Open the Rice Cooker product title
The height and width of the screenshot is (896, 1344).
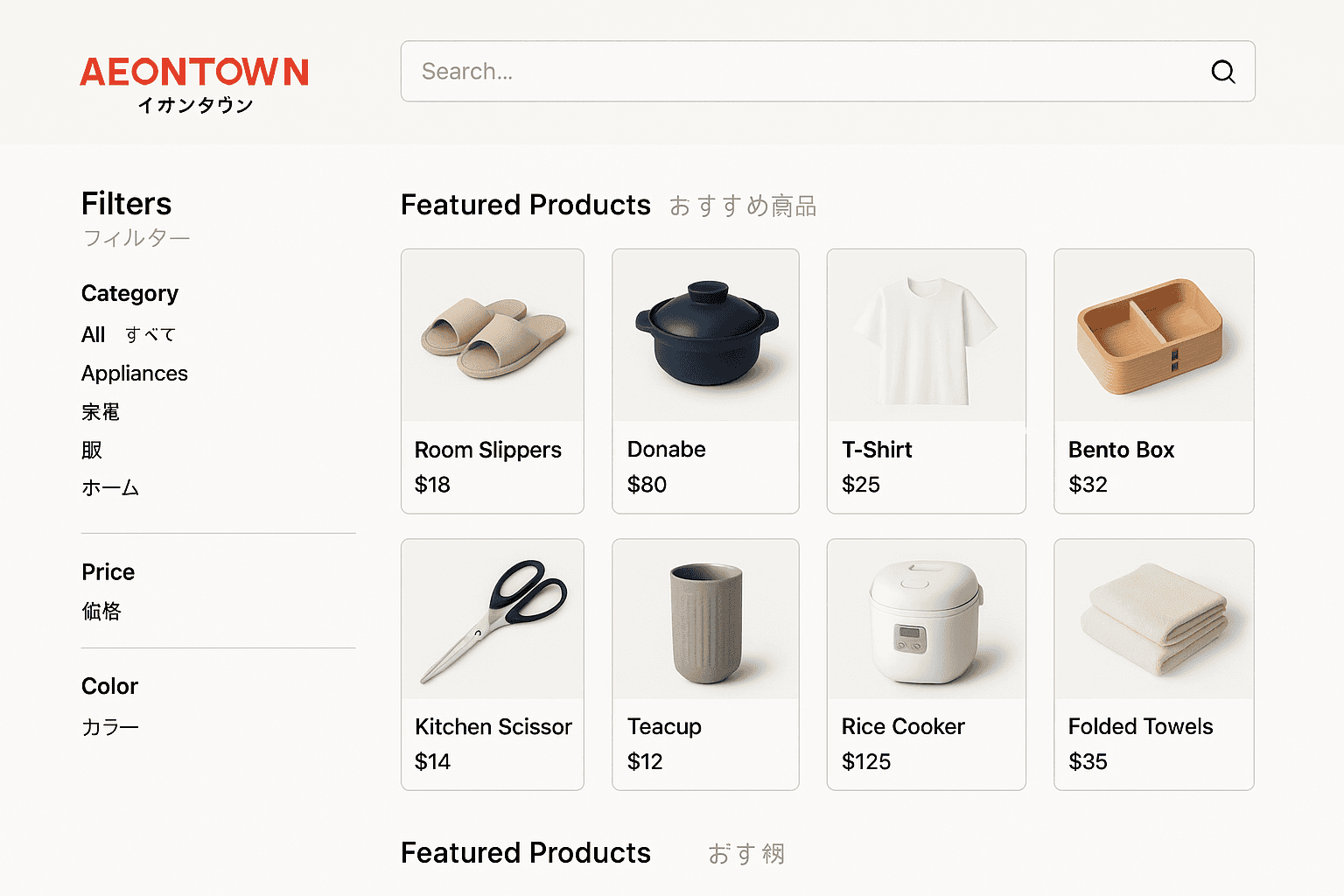903,726
